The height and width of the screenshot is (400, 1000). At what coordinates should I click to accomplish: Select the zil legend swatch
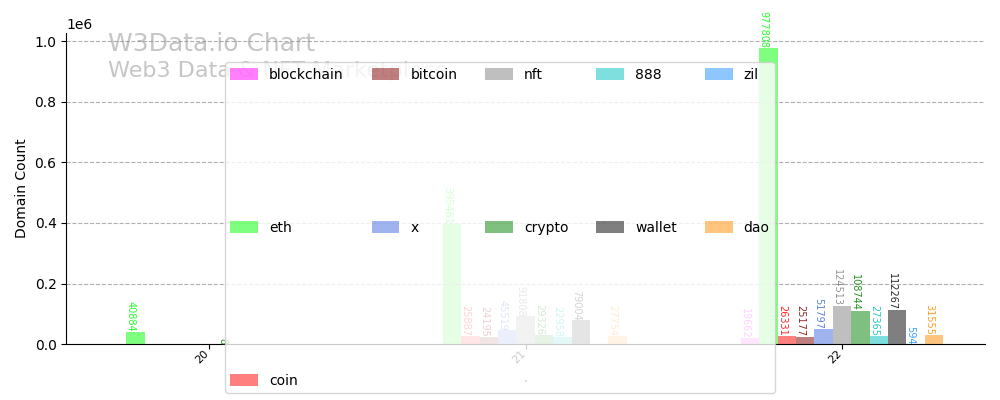[719, 74]
